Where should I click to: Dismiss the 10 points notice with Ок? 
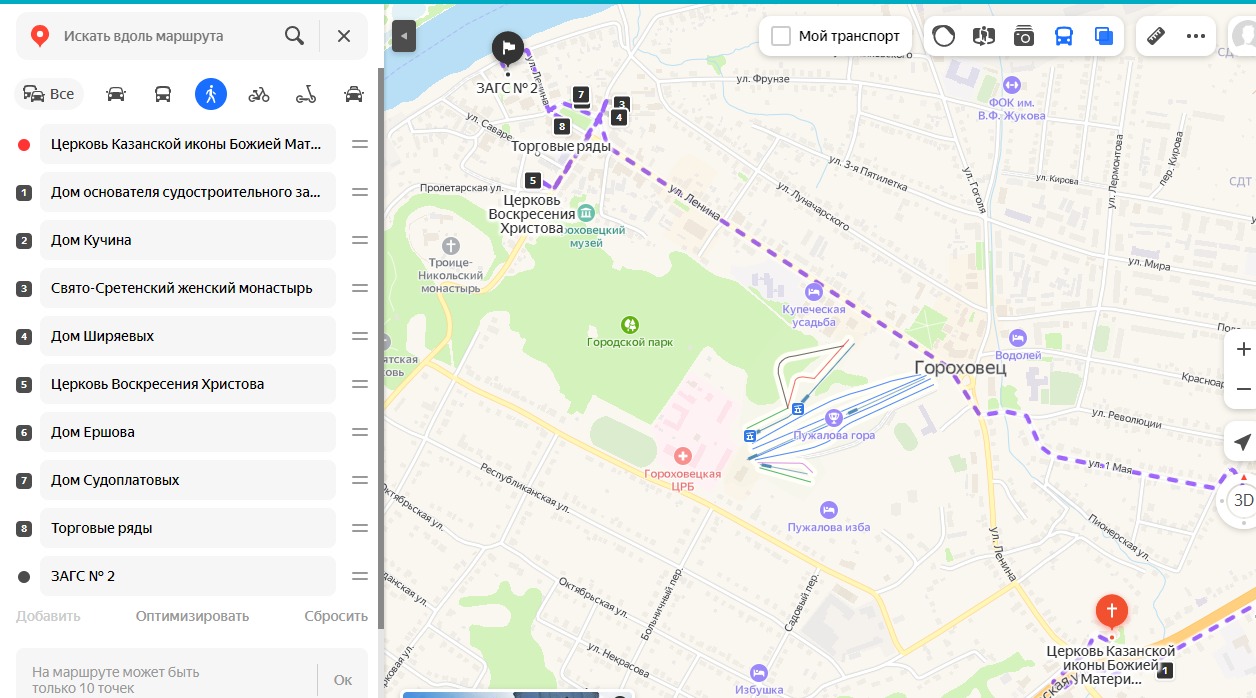click(343, 680)
